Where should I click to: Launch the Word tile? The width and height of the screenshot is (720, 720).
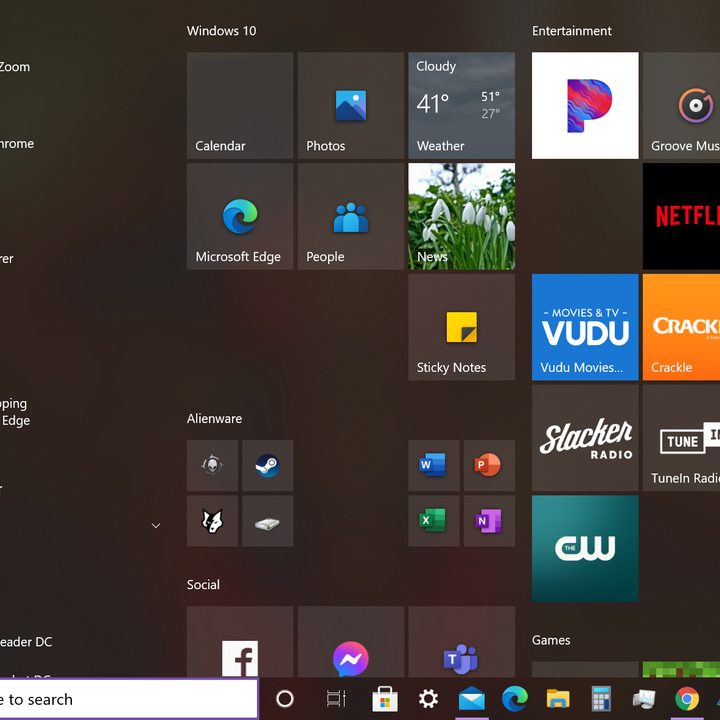[433, 465]
